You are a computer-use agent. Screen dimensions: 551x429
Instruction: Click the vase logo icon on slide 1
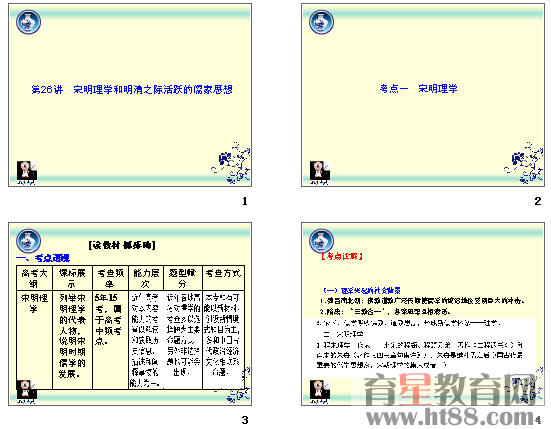[x=28, y=22]
